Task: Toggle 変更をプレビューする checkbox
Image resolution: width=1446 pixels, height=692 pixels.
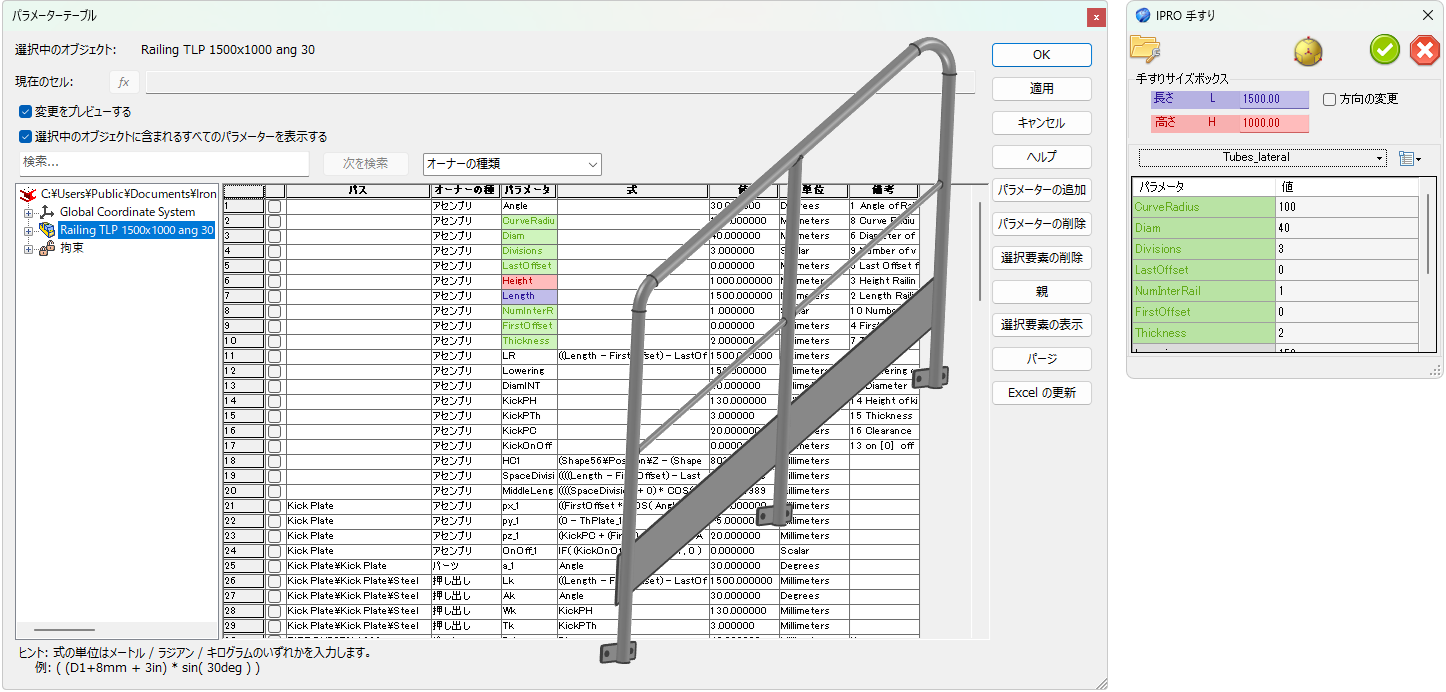Action: click(25, 112)
